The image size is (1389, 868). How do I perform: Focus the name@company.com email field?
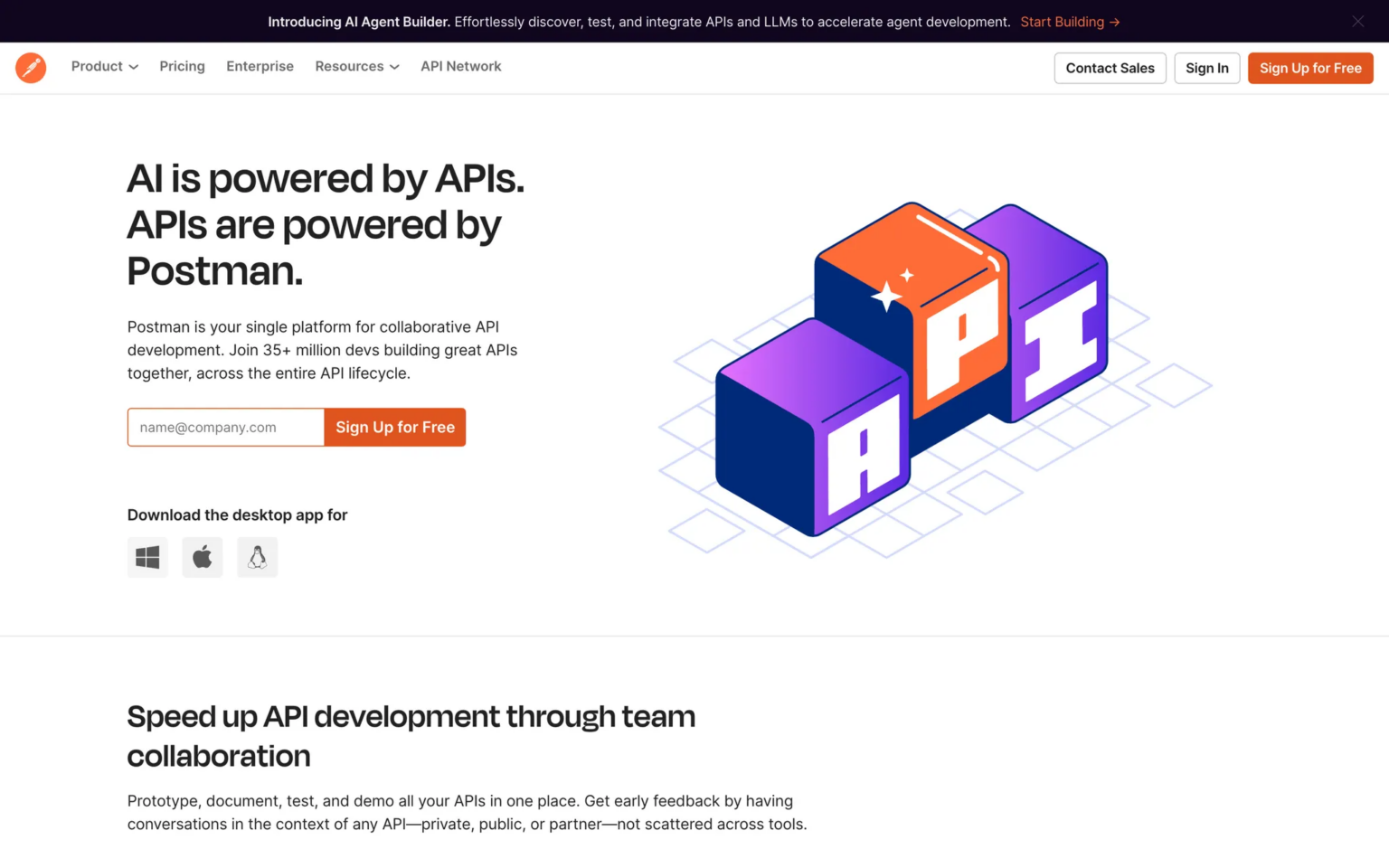(x=226, y=428)
